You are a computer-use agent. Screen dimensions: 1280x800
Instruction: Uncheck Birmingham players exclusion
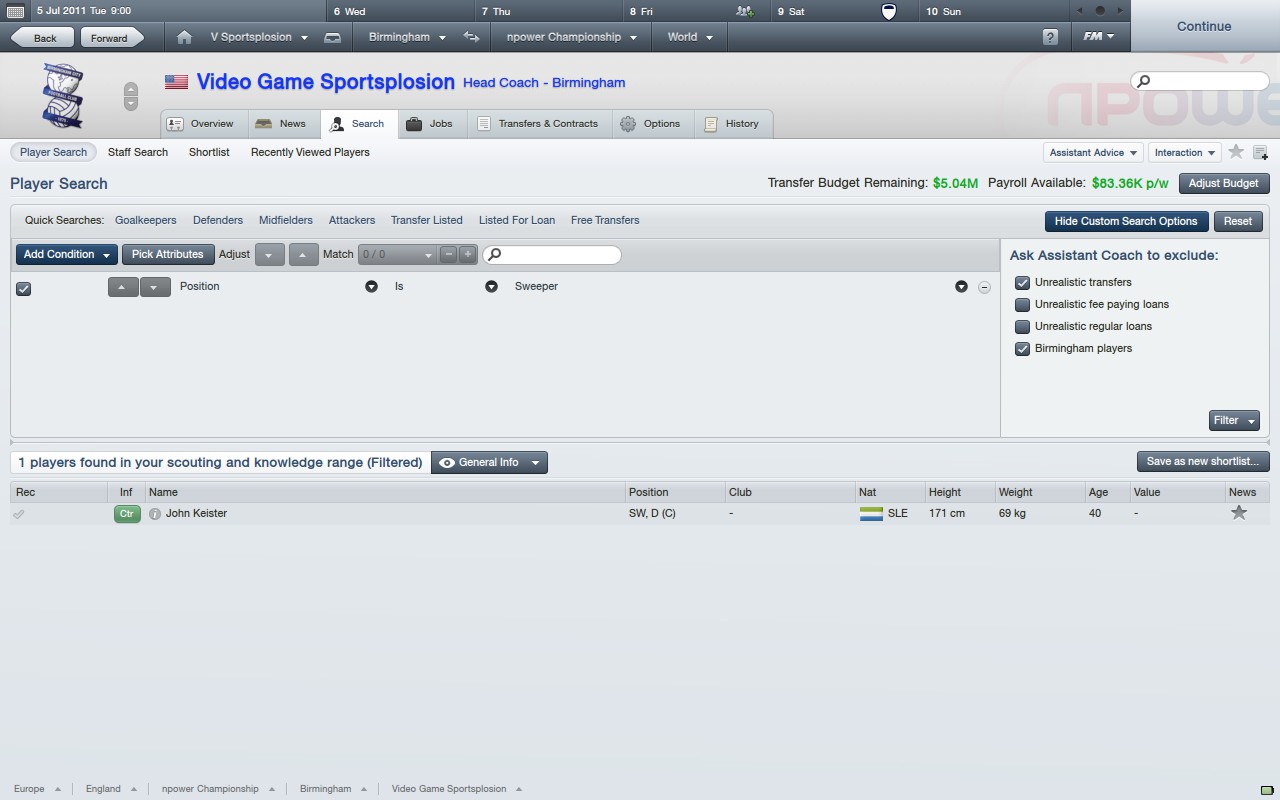(1022, 349)
